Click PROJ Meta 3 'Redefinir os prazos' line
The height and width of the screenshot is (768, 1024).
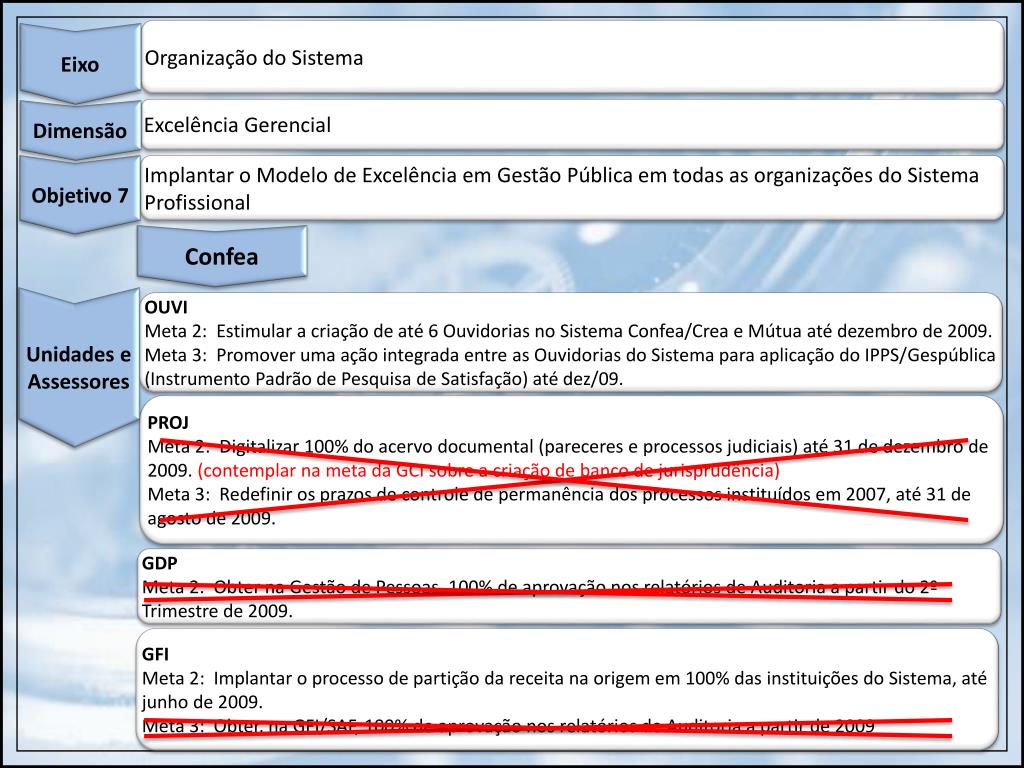(559, 494)
